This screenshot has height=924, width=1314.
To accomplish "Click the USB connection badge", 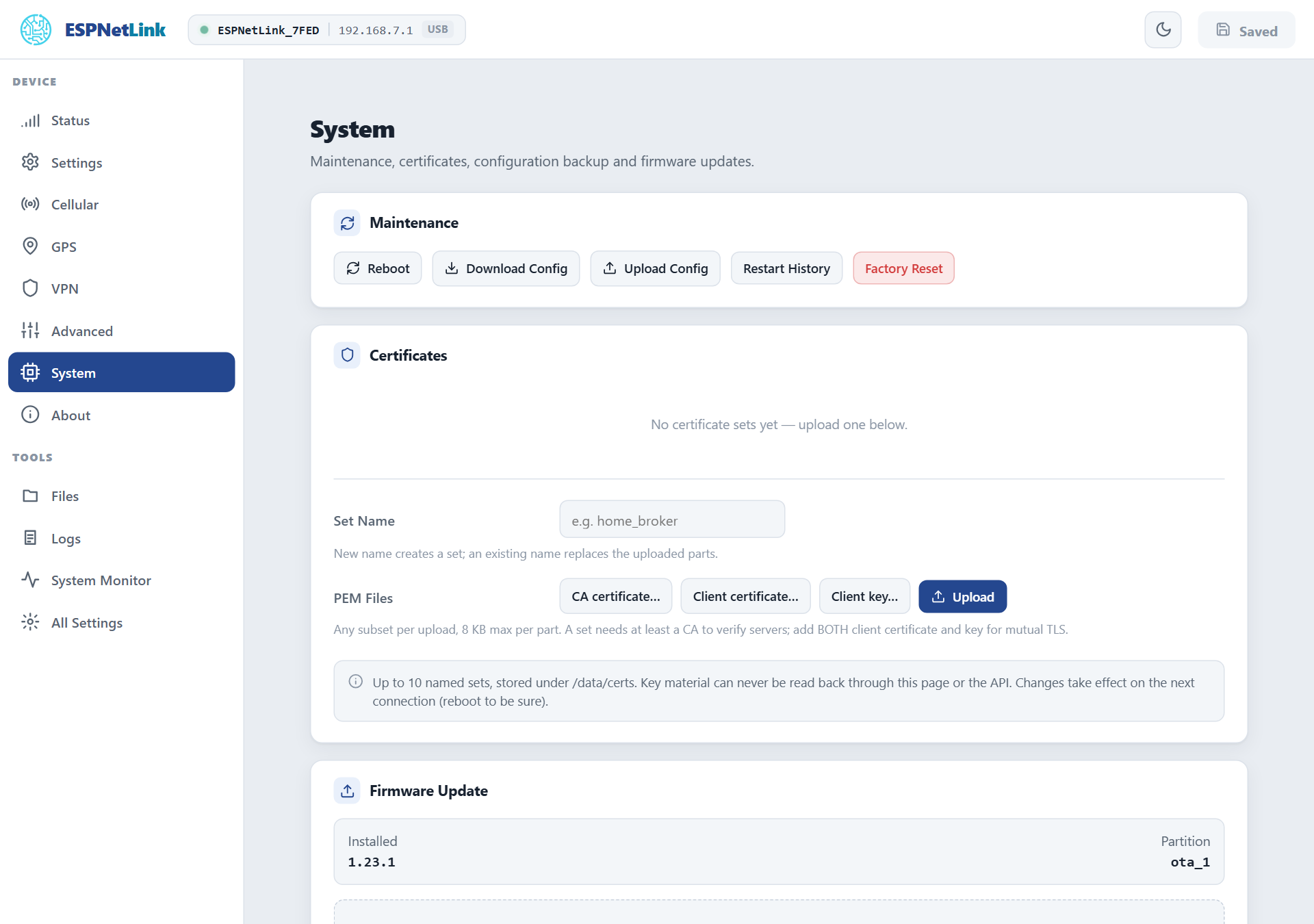I will coord(438,29).
